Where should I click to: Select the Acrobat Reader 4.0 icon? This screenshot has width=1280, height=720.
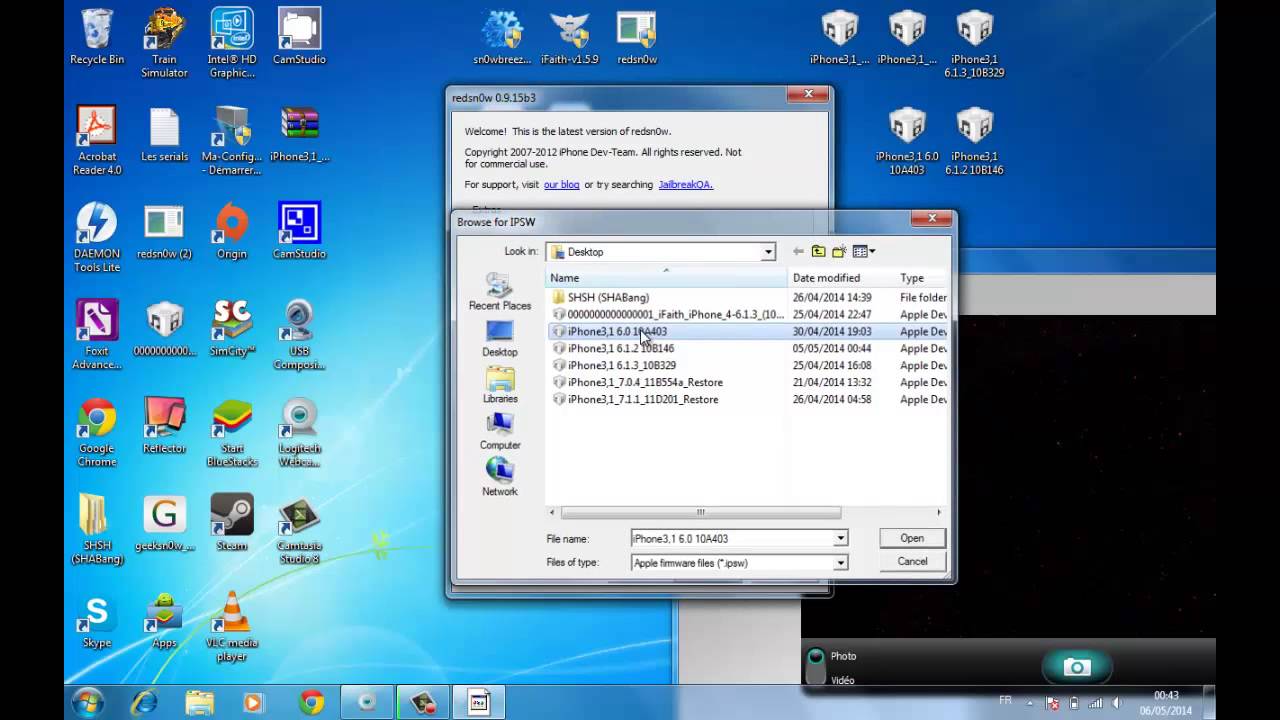point(97,141)
